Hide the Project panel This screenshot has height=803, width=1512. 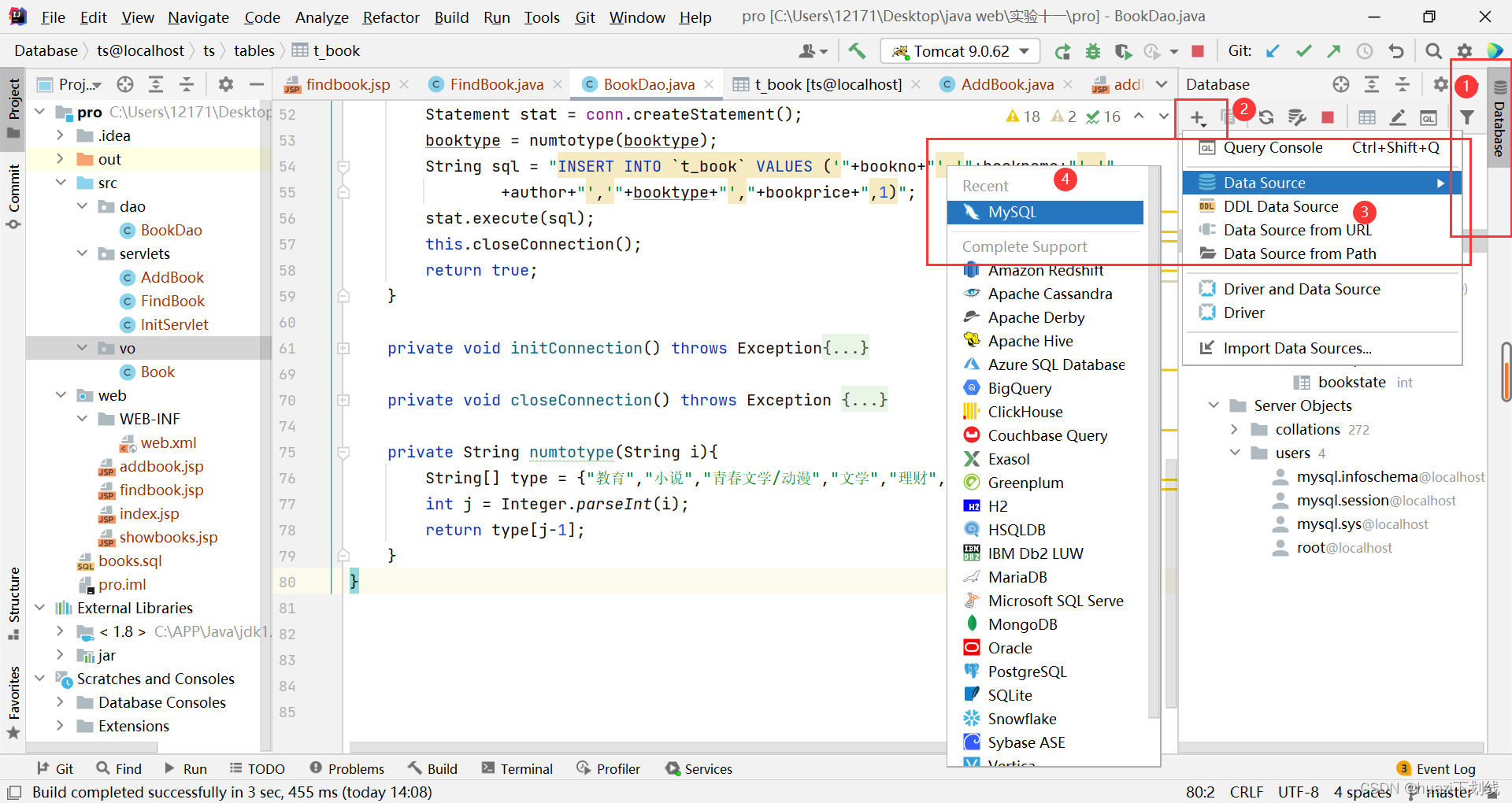(256, 84)
